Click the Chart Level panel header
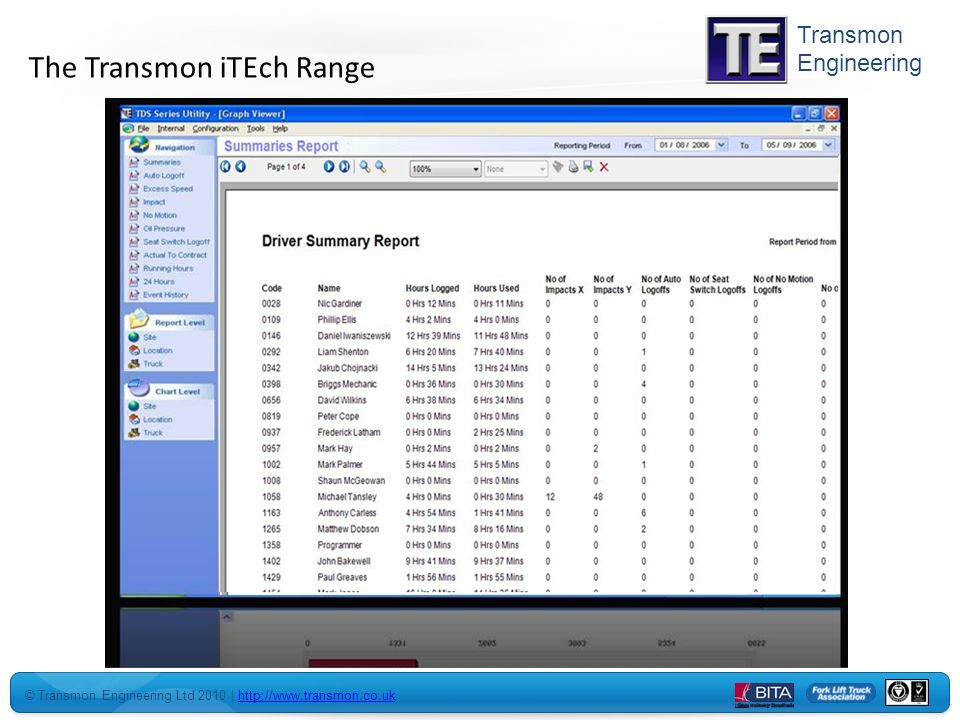Image resolution: width=960 pixels, height=720 pixels. point(170,391)
